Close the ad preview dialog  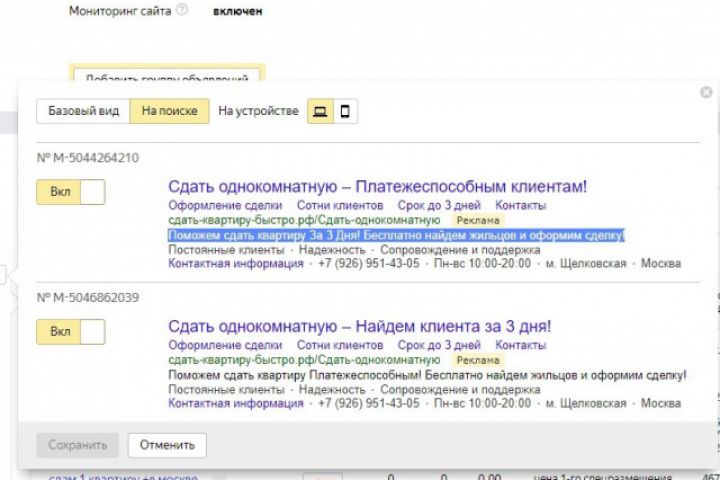[x=706, y=92]
